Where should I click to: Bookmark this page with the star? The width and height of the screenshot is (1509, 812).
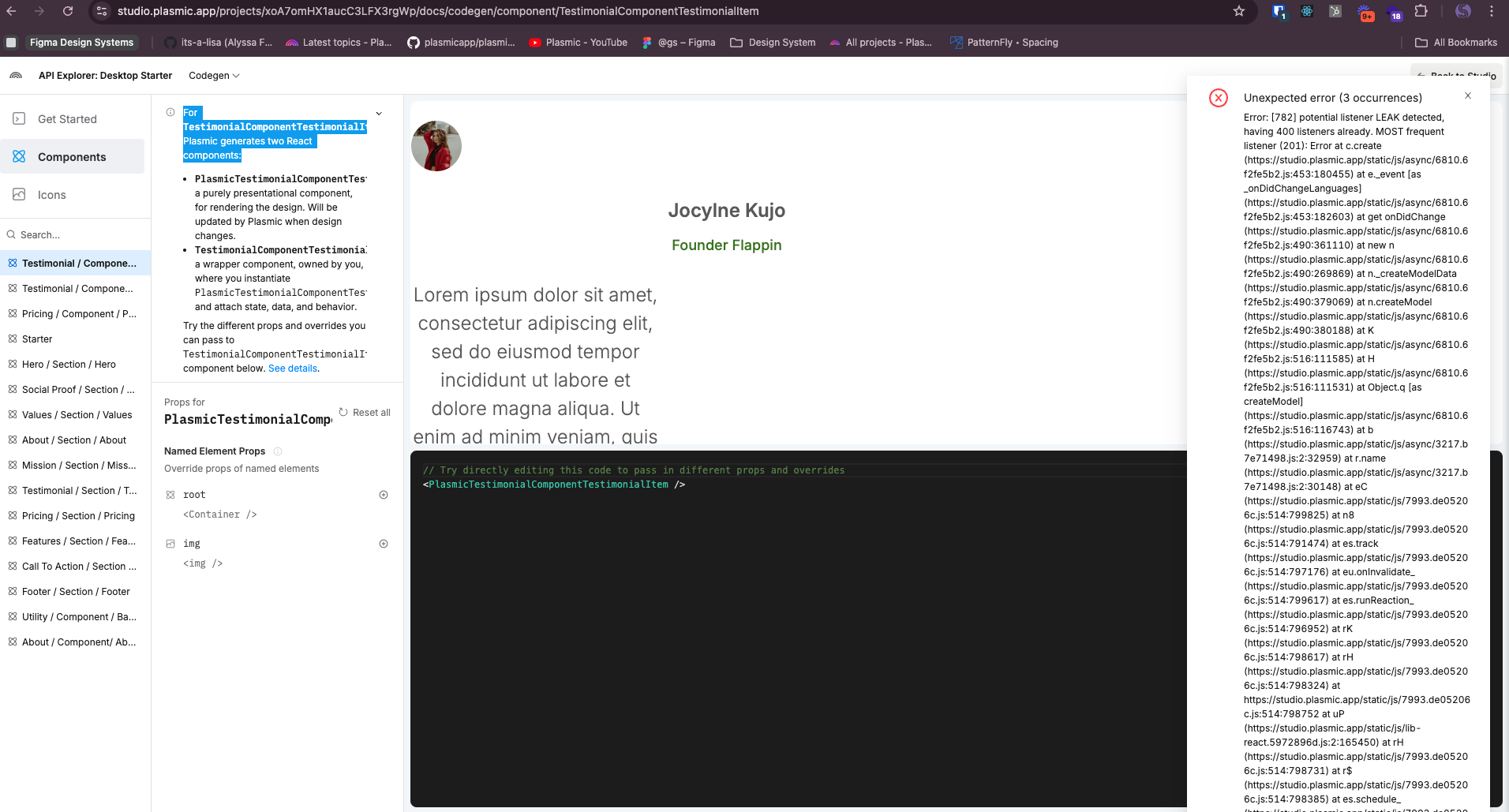point(1239,11)
